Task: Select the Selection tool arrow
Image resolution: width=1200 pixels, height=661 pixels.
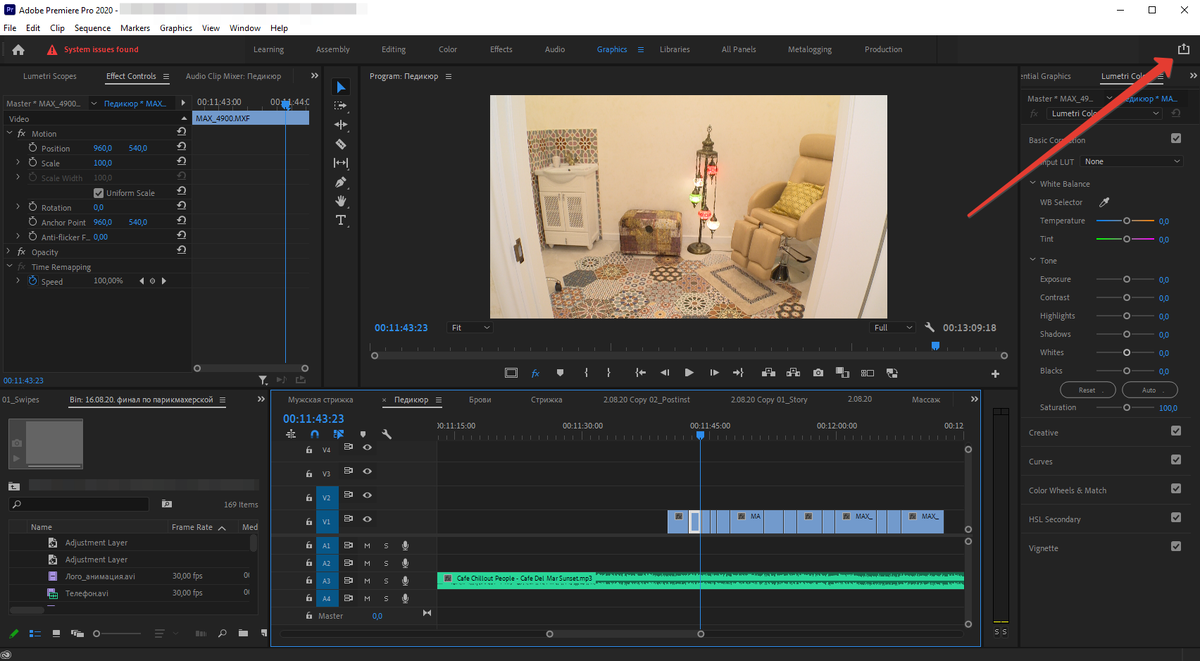Action: (340, 87)
